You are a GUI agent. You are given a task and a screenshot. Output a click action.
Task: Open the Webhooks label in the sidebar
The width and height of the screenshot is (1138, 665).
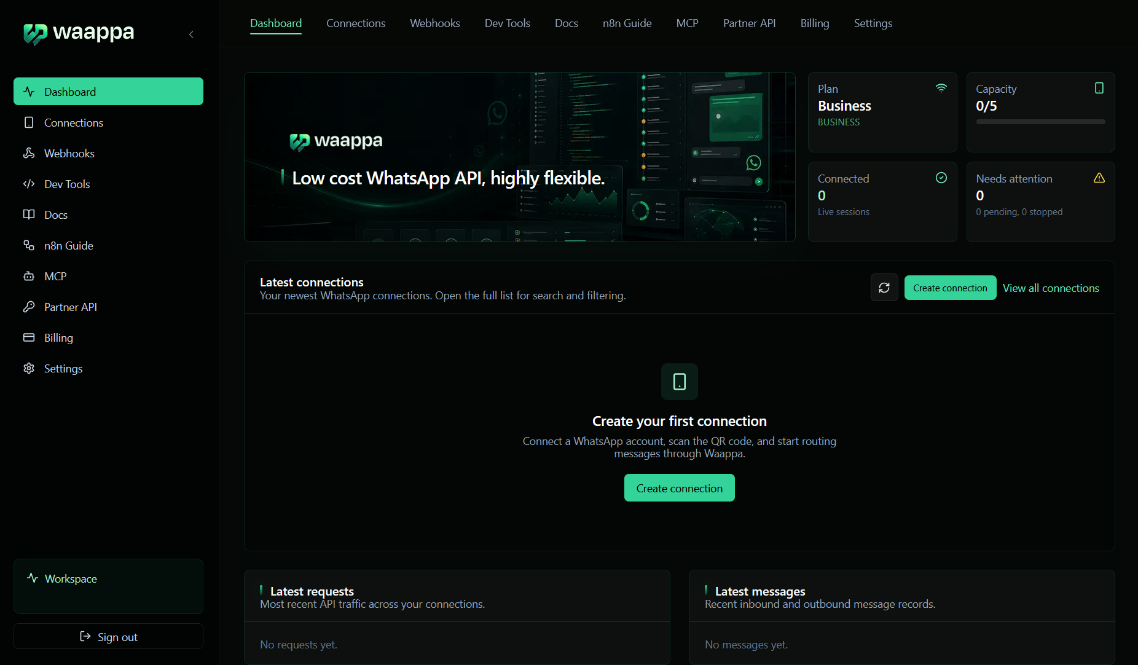click(69, 153)
